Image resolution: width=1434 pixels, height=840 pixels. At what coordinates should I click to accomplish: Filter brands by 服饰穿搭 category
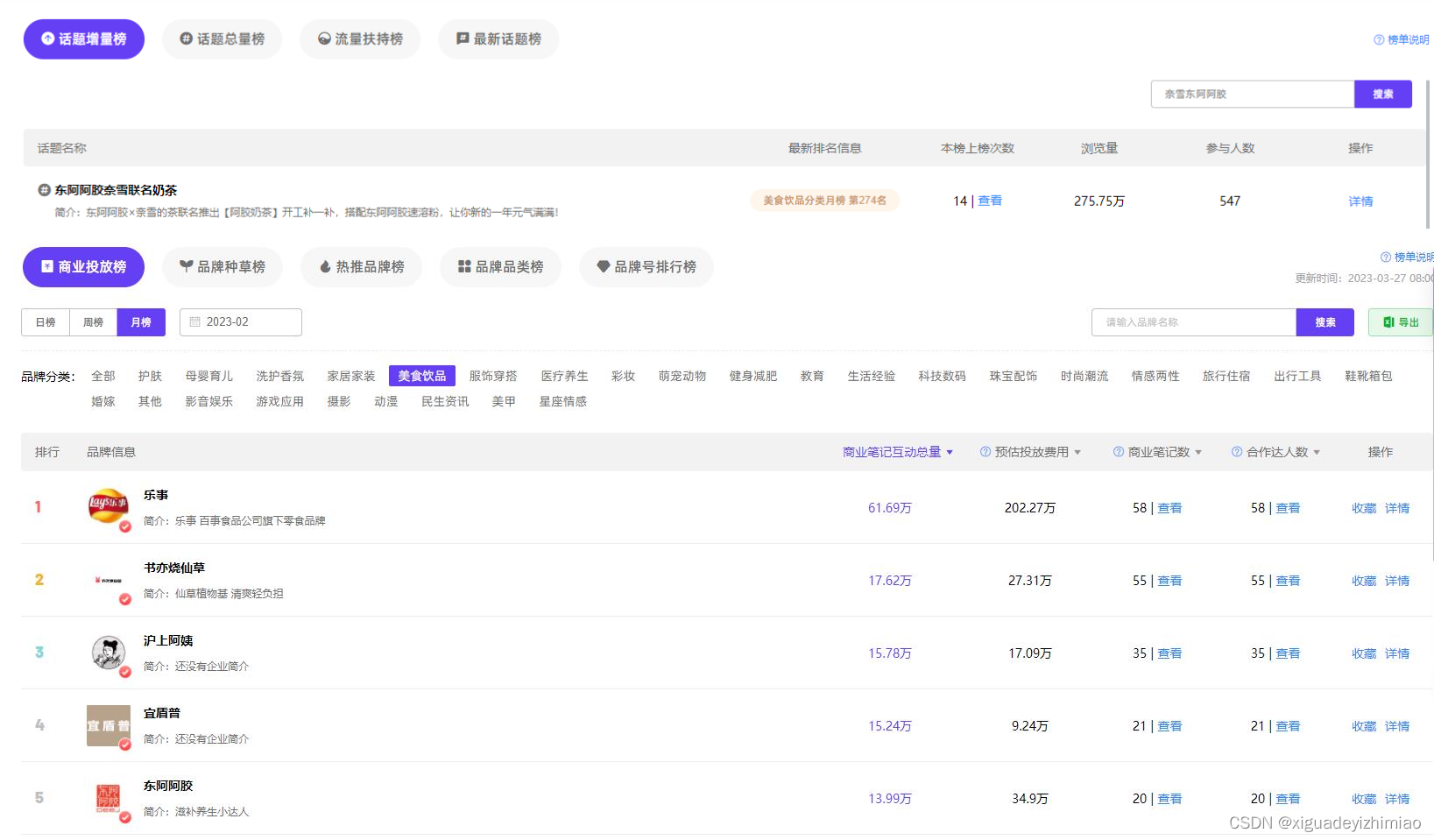(493, 376)
